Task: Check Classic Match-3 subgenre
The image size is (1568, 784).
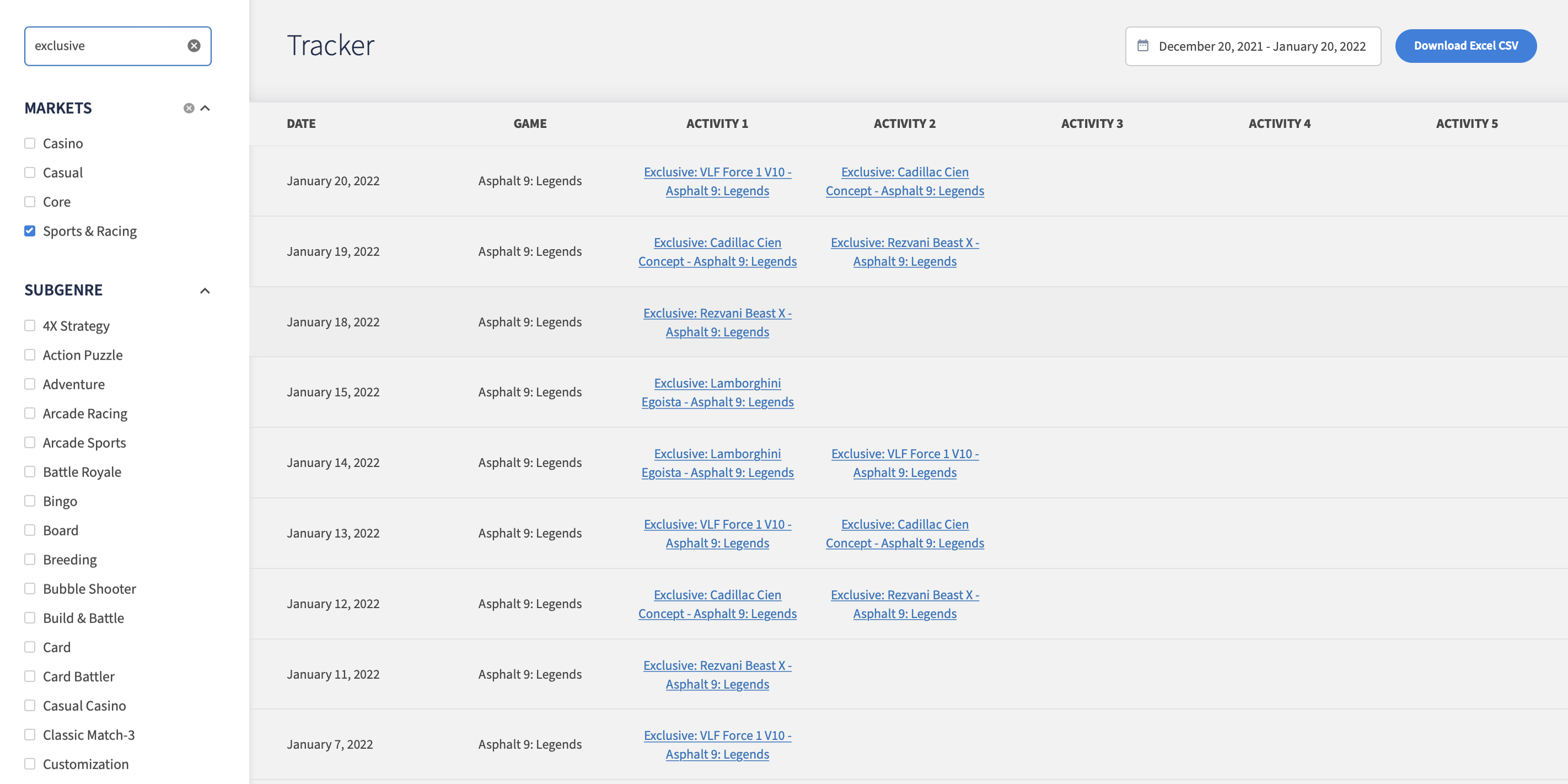Action: tap(30, 735)
